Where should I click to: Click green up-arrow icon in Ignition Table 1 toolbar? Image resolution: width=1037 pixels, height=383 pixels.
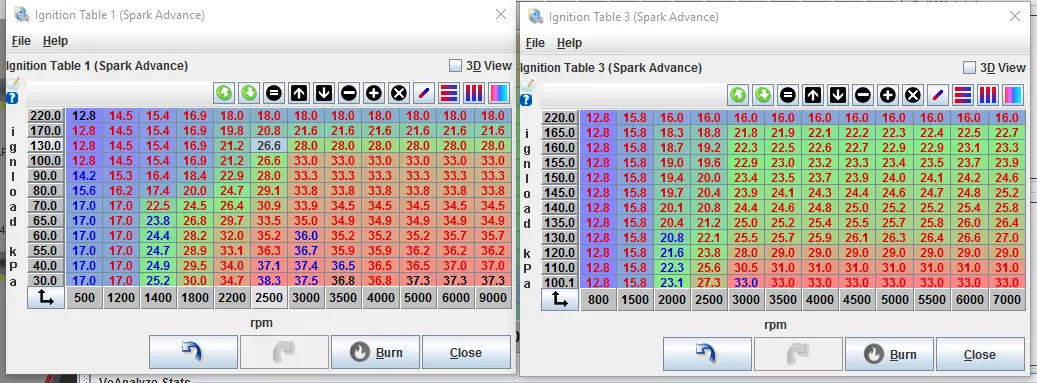(224, 93)
